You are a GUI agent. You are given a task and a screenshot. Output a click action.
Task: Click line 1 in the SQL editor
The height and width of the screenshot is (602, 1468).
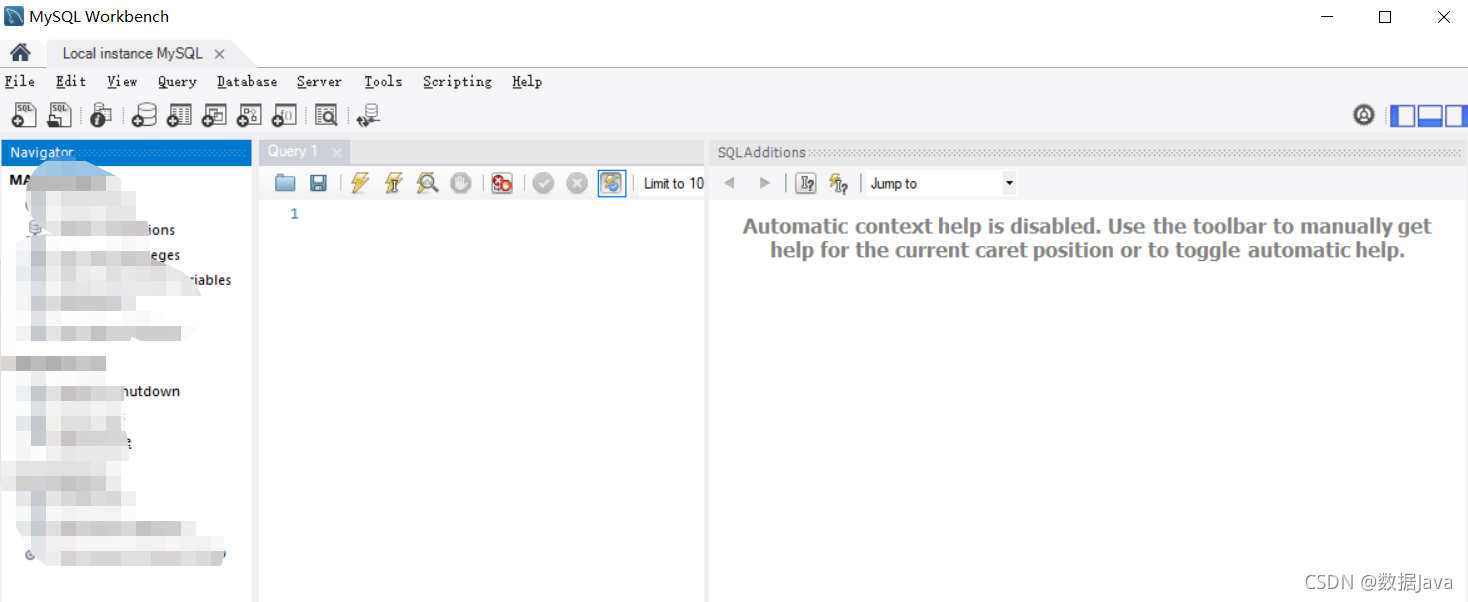[x=482, y=214]
